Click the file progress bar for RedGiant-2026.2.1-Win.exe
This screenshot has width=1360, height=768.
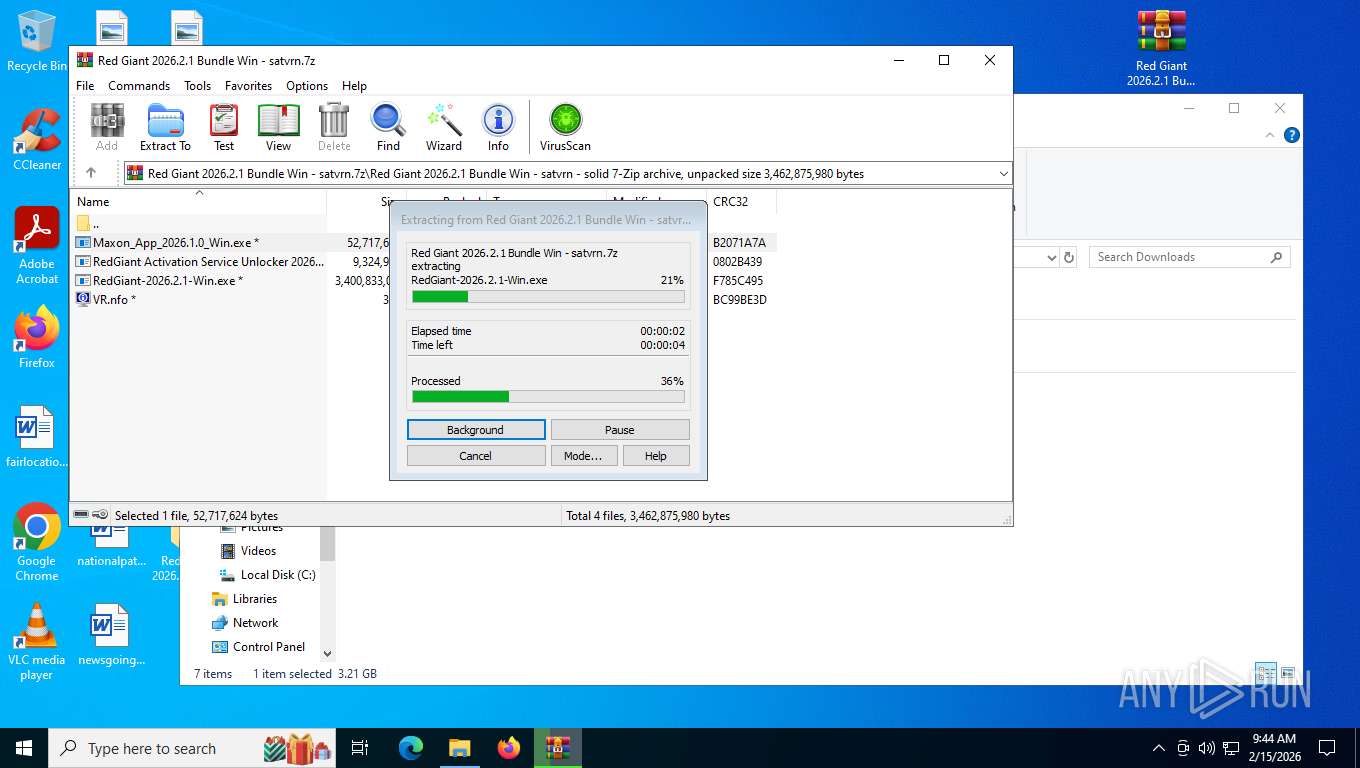pos(548,297)
